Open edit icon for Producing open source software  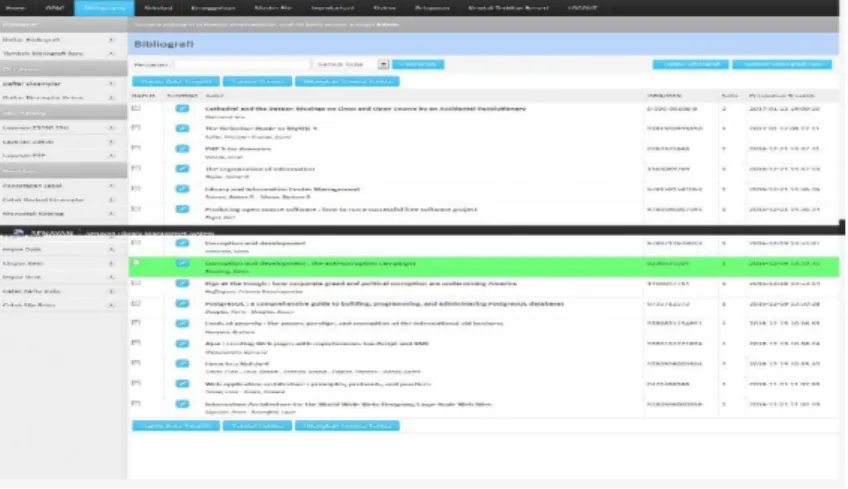182,209
